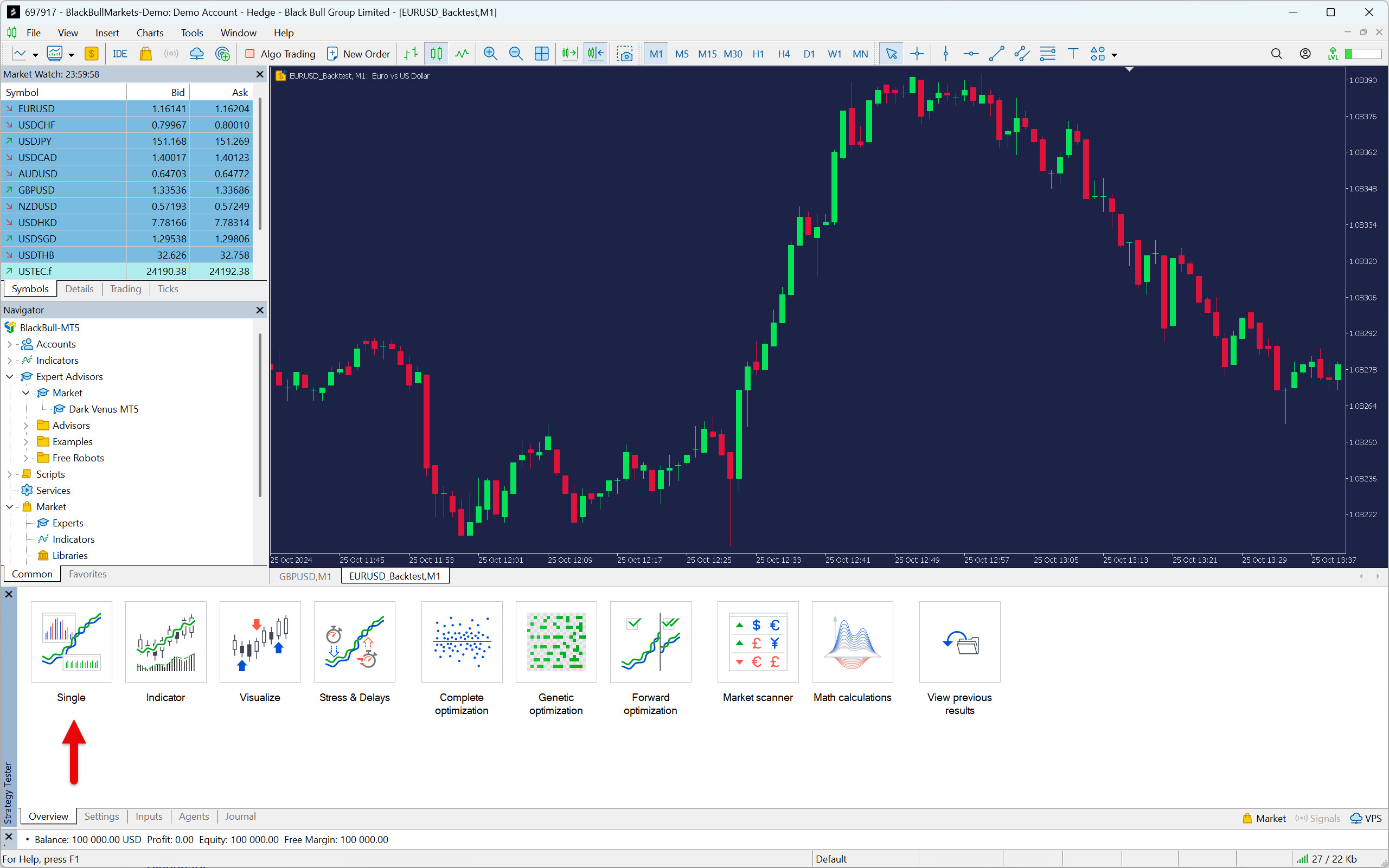Toggle chart auto-scroll to latest bar

[569, 54]
